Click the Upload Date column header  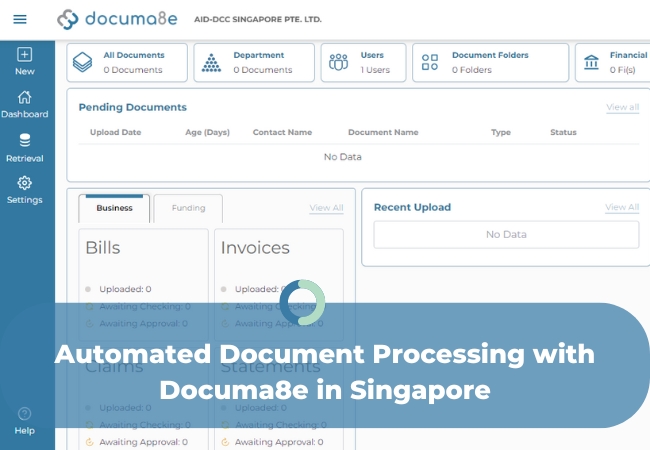[x=116, y=132]
